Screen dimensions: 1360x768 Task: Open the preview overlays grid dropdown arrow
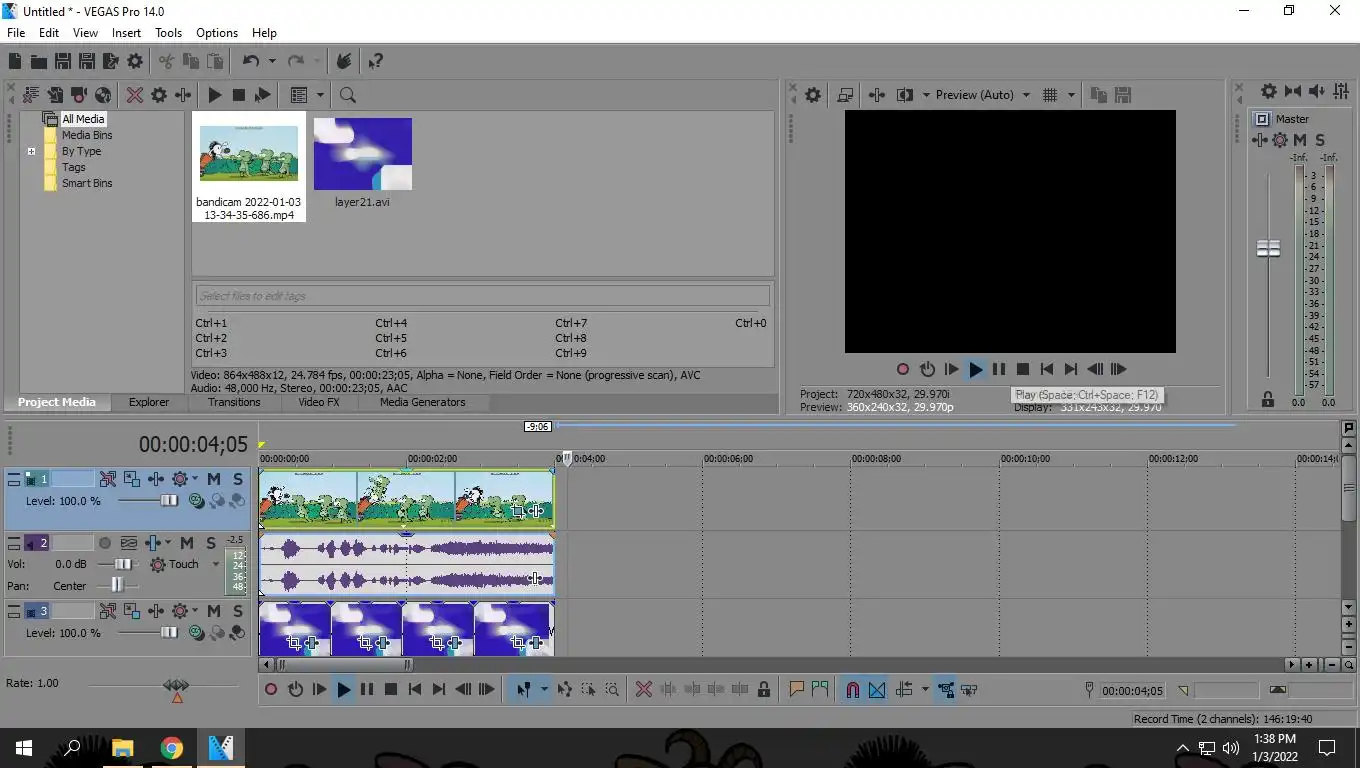coord(1071,95)
